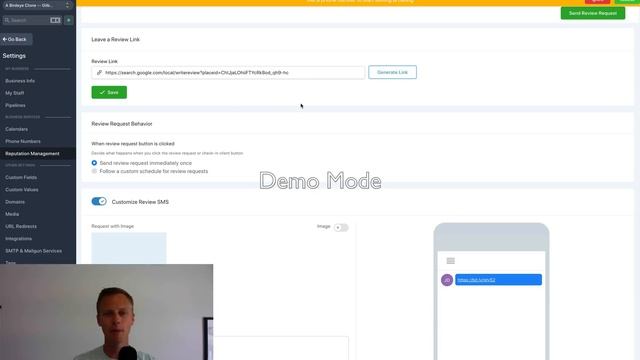Open Business Info settings
Viewport: 640px width, 360px height.
coord(20,81)
